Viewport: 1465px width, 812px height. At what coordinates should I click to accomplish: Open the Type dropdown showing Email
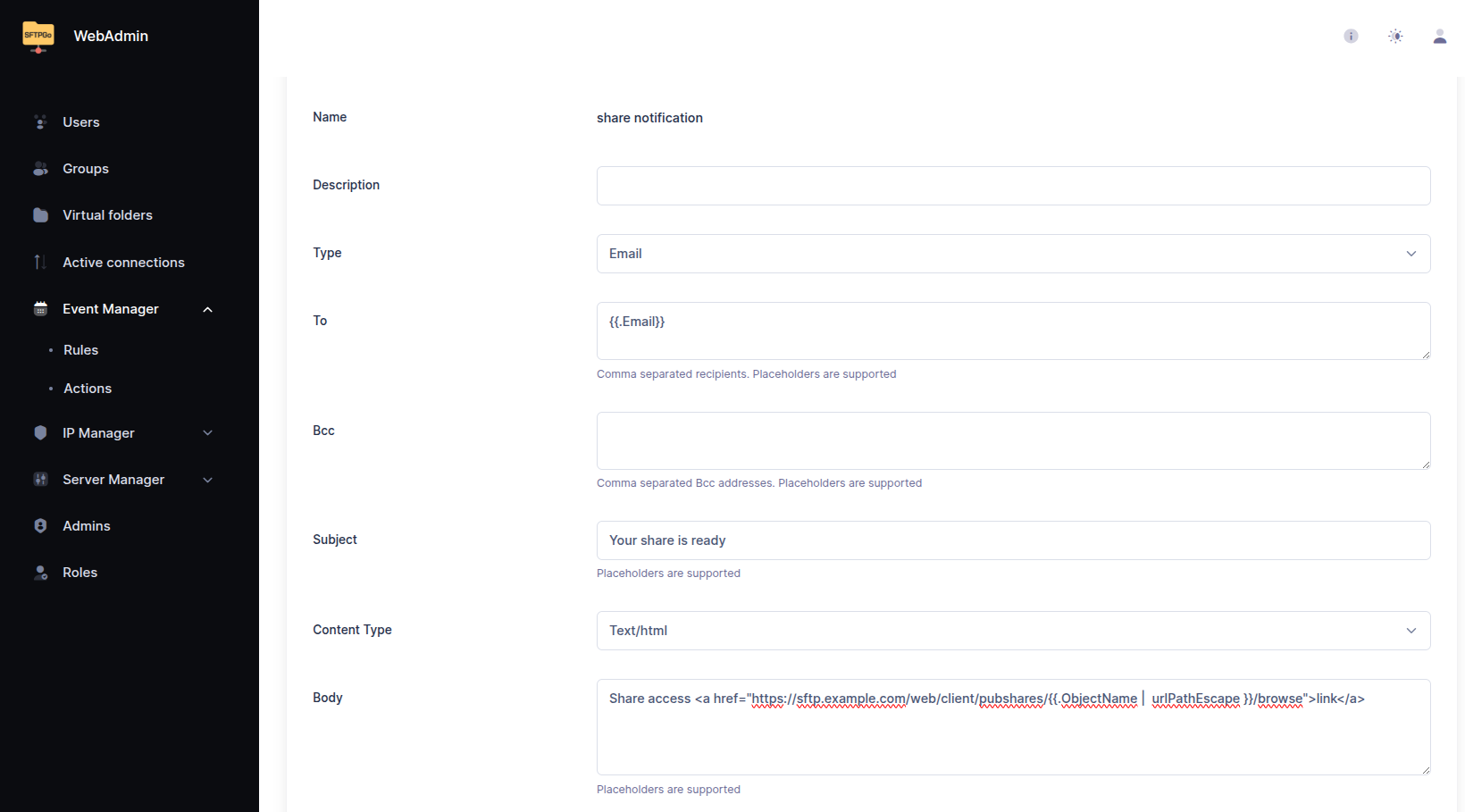coord(1013,254)
